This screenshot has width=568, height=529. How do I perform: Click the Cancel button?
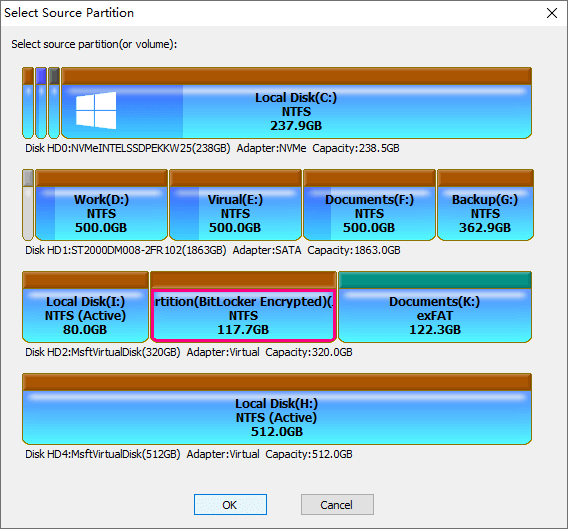(337, 504)
